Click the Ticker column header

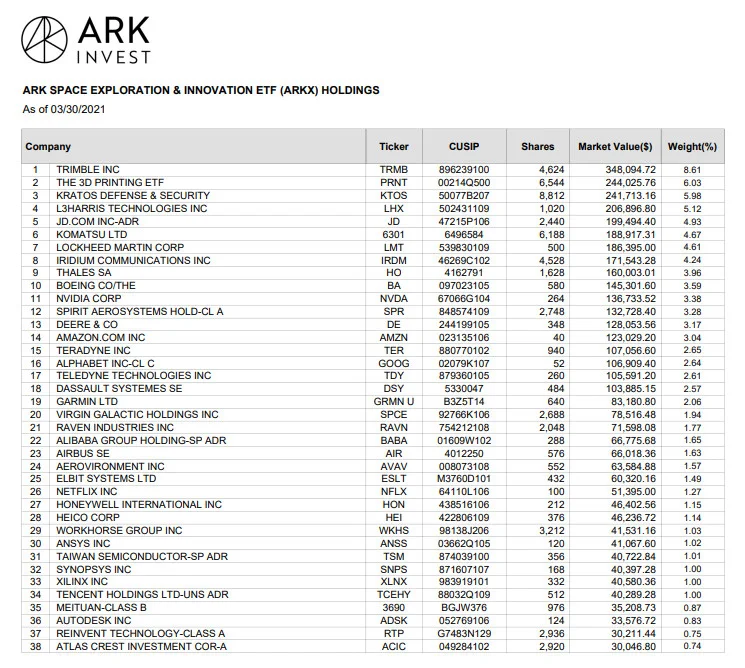point(393,146)
